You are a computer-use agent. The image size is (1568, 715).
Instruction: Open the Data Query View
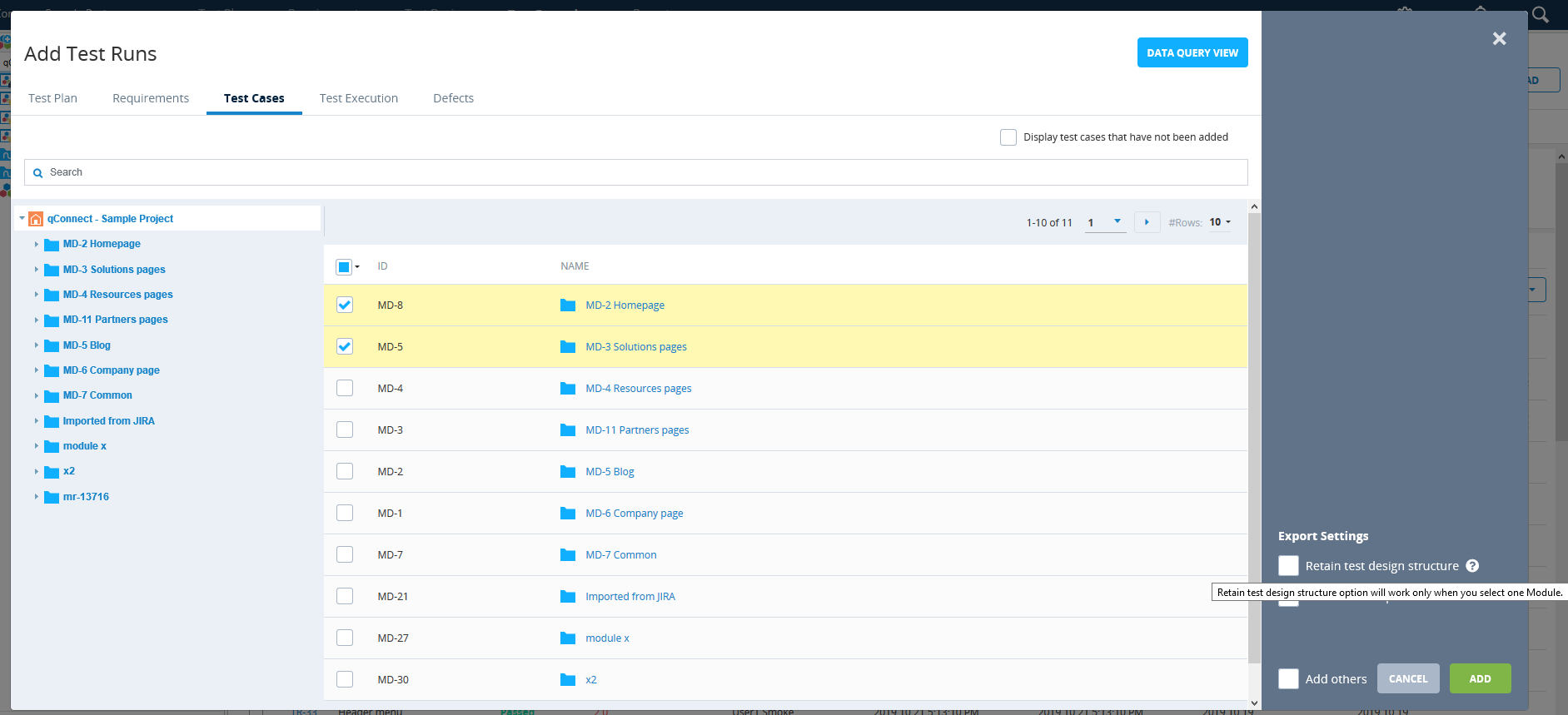tap(1192, 52)
